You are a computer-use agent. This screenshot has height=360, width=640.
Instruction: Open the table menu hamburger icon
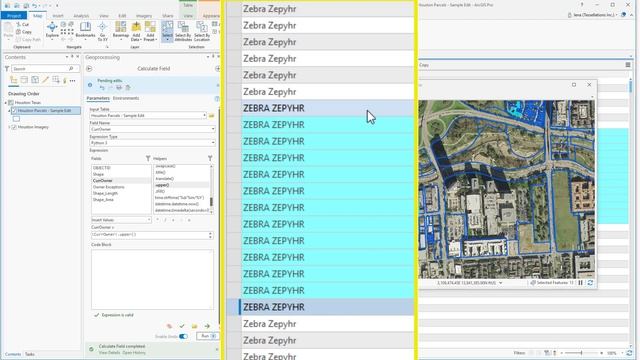[628, 65]
